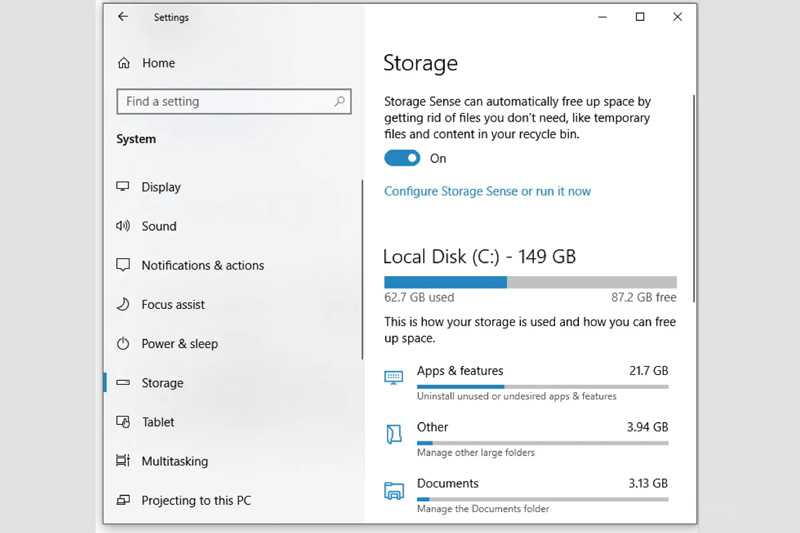The height and width of the screenshot is (533, 800).
Task: Click the Home icon in sidebar
Action: point(124,63)
